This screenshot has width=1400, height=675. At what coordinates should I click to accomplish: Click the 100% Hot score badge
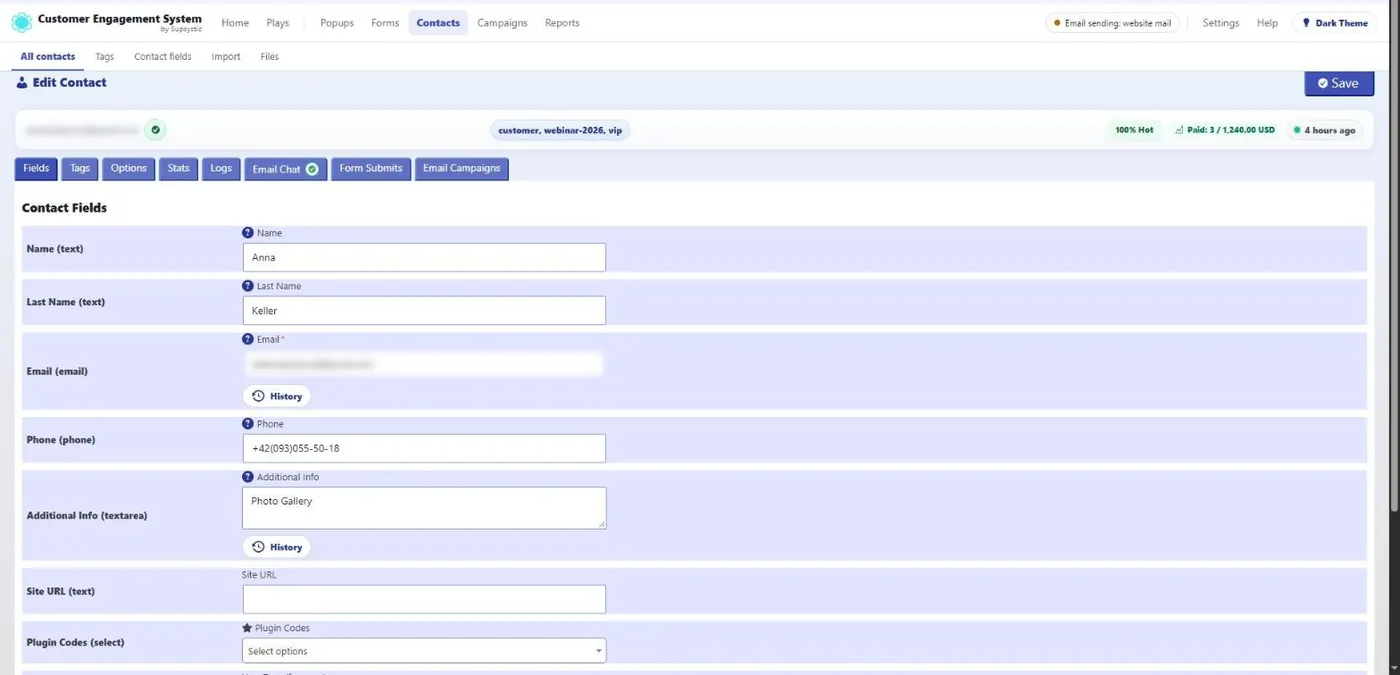point(1135,130)
